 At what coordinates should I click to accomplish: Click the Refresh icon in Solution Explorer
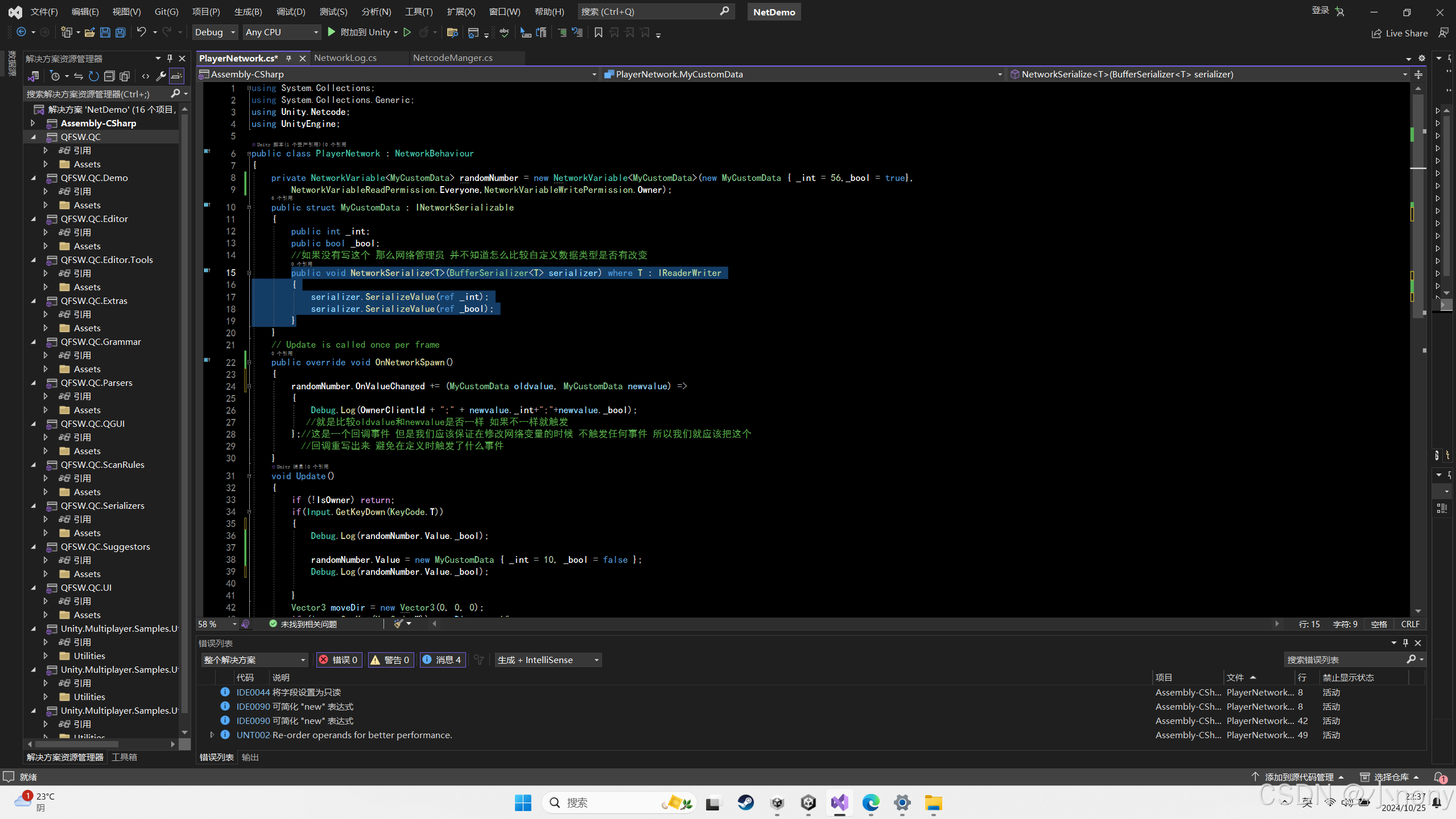pyautogui.click(x=93, y=76)
